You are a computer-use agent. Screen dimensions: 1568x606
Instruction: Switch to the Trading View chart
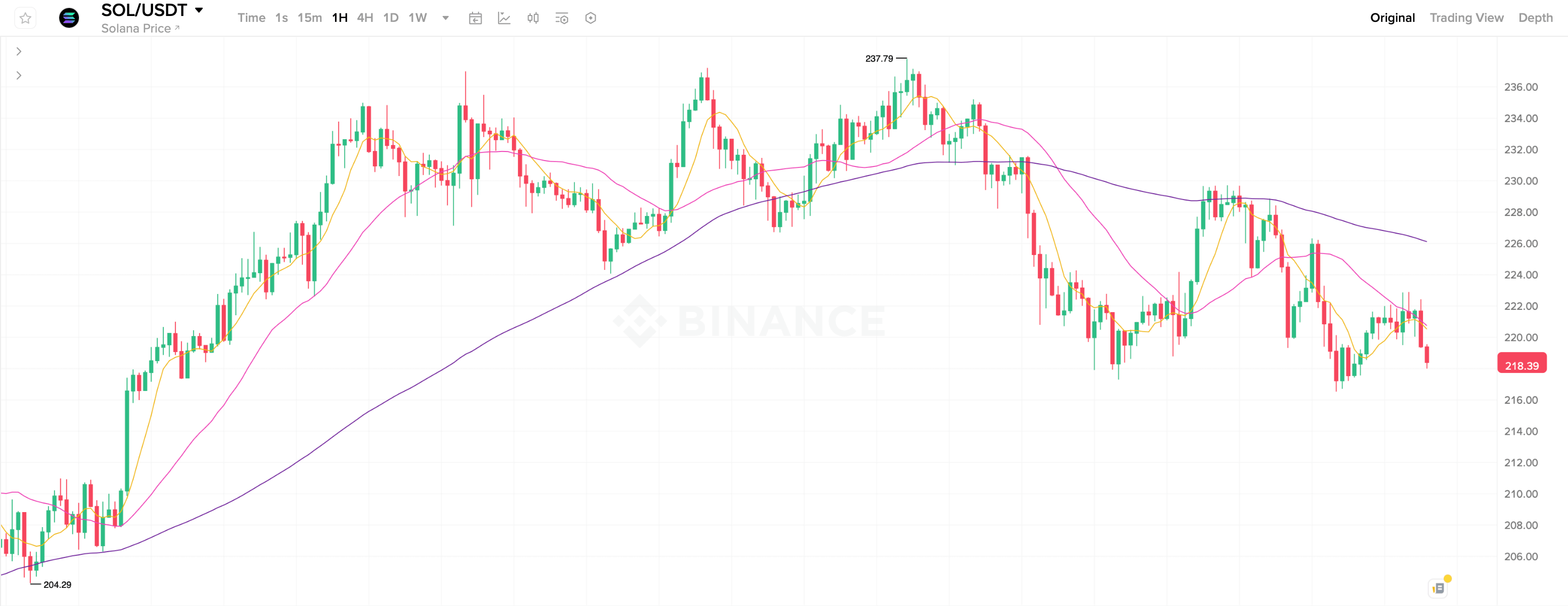[x=1466, y=18]
